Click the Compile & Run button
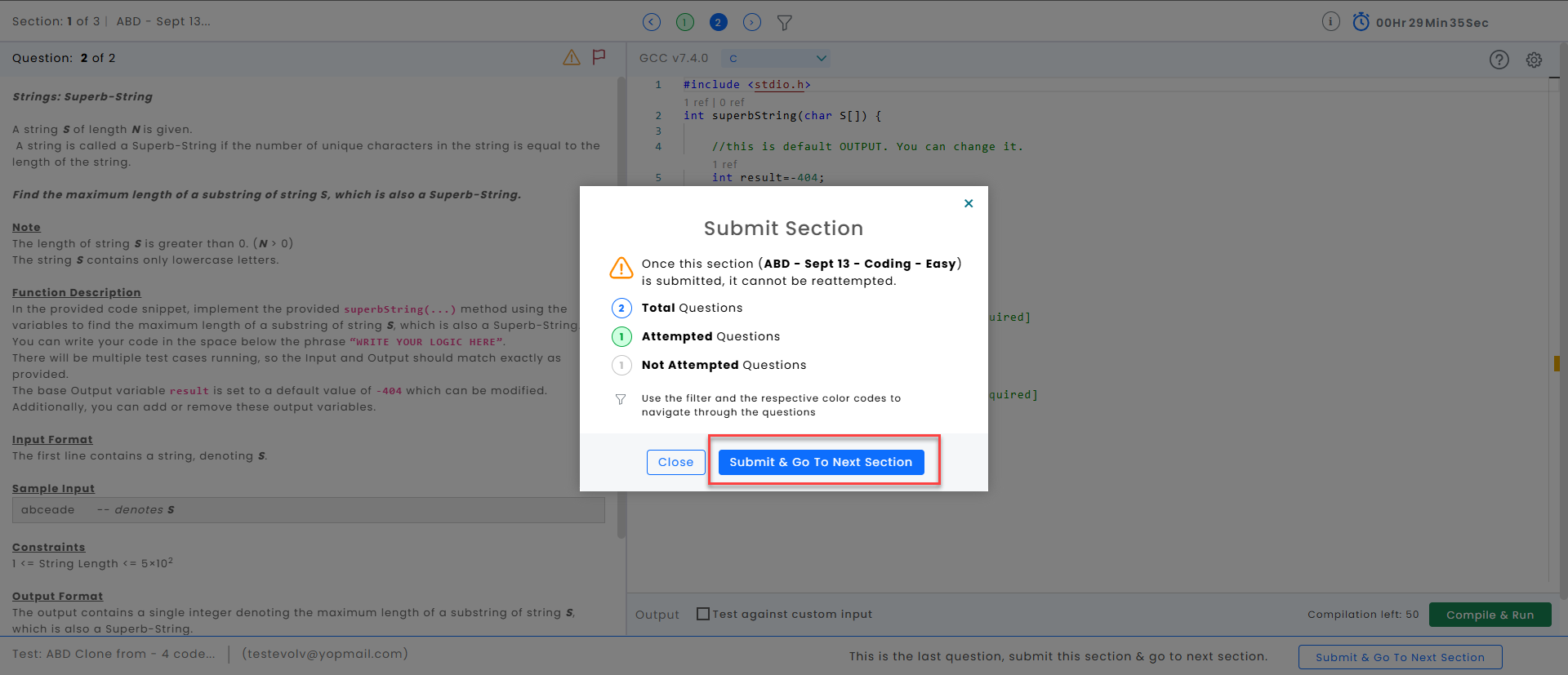Viewport: 1568px width, 675px height. 1490,615
